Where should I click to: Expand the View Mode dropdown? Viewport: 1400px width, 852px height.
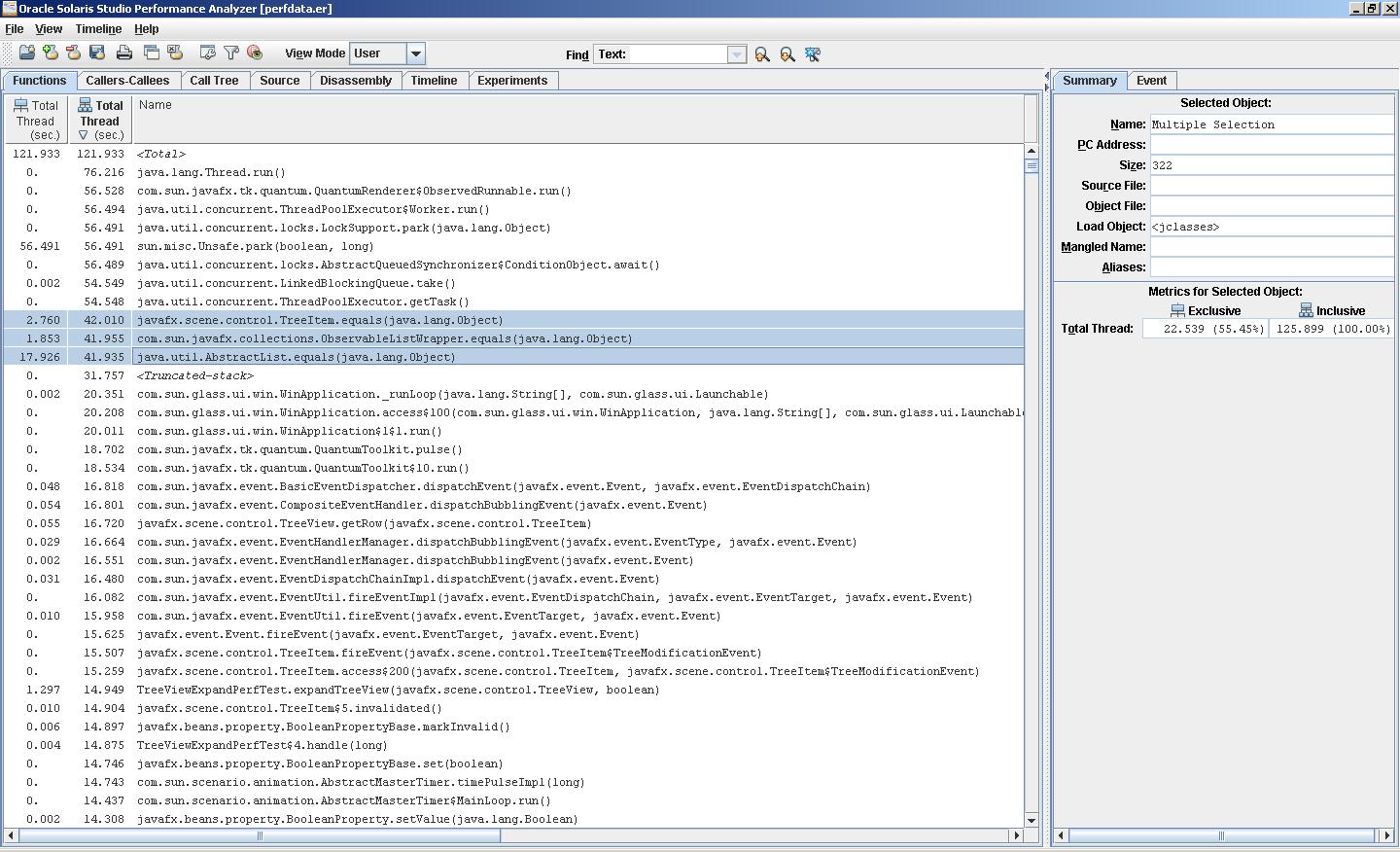(x=415, y=53)
